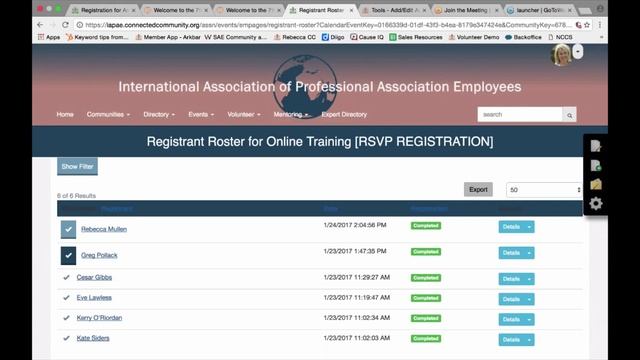Viewport: 640px width, 360px height.
Task: Bookmark this page with the star icon
Action: click(587, 25)
